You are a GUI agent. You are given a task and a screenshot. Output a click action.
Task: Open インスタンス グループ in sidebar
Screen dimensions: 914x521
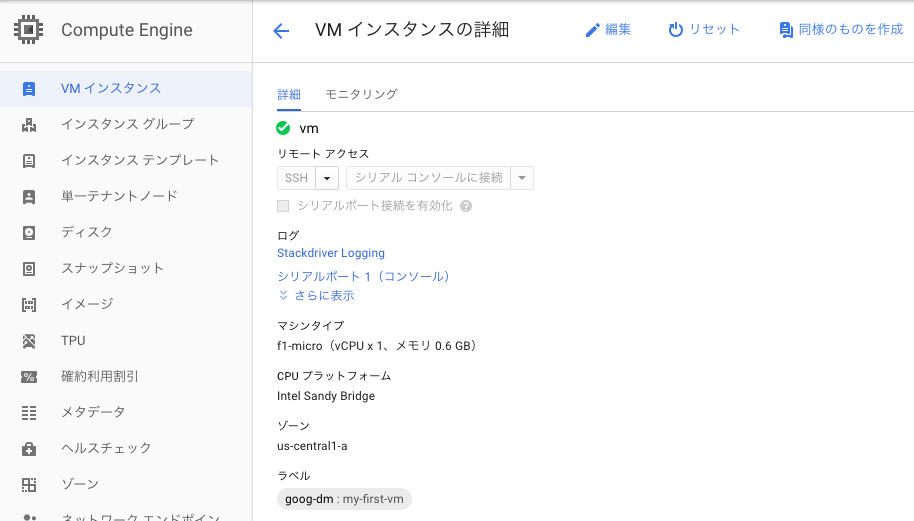pos(126,125)
